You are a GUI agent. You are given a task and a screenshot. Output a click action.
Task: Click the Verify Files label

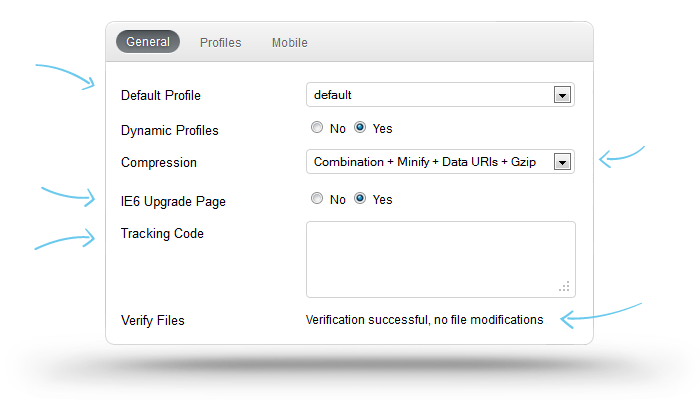click(152, 321)
